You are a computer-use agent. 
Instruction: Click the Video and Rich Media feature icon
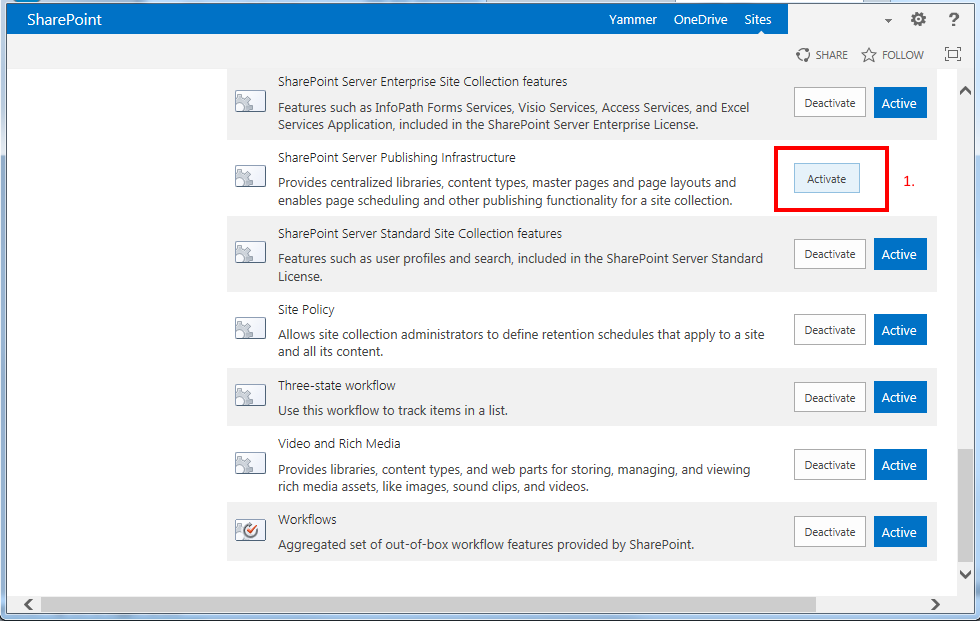click(x=249, y=464)
